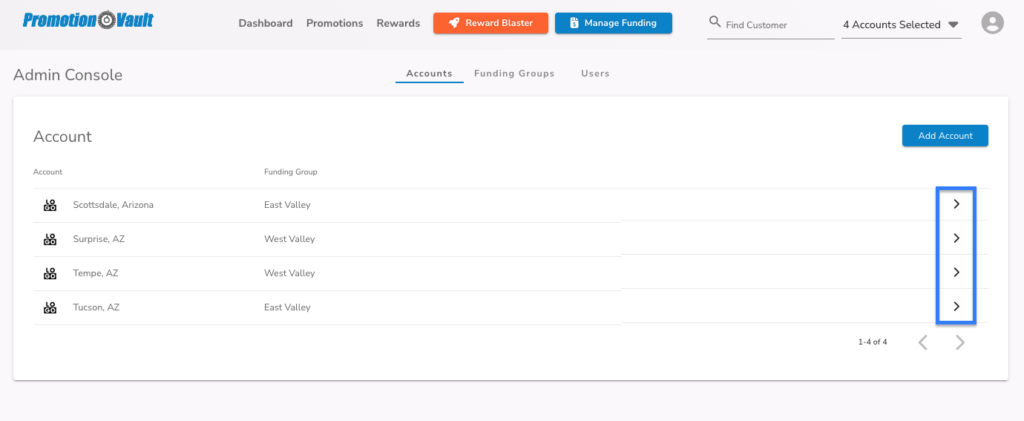Viewport: 1024px width, 421px height.
Task: Switch to the Funding Groups tab
Action: [x=514, y=74]
